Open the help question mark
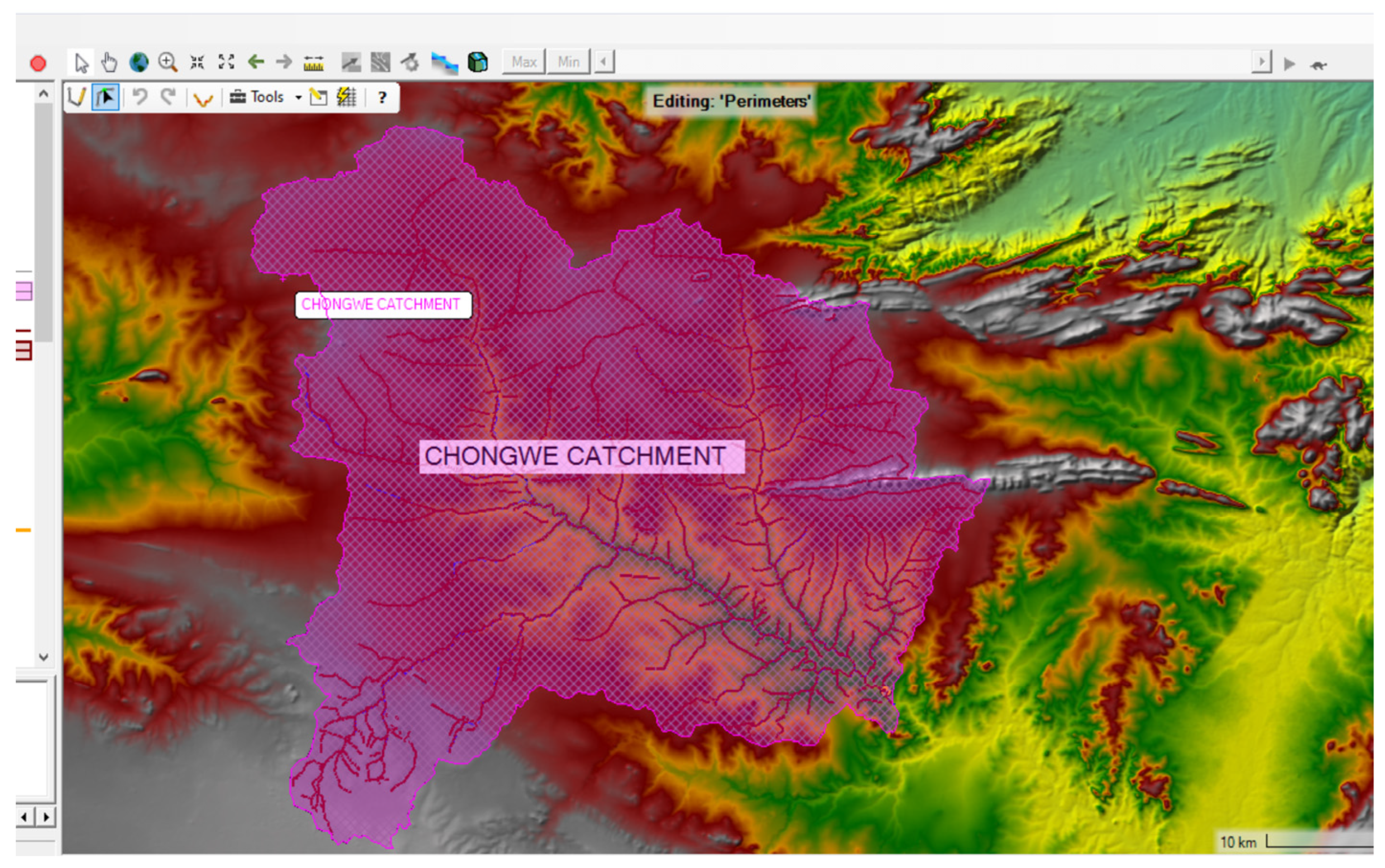Screen dimensions: 1385x868 click(x=382, y=97)
